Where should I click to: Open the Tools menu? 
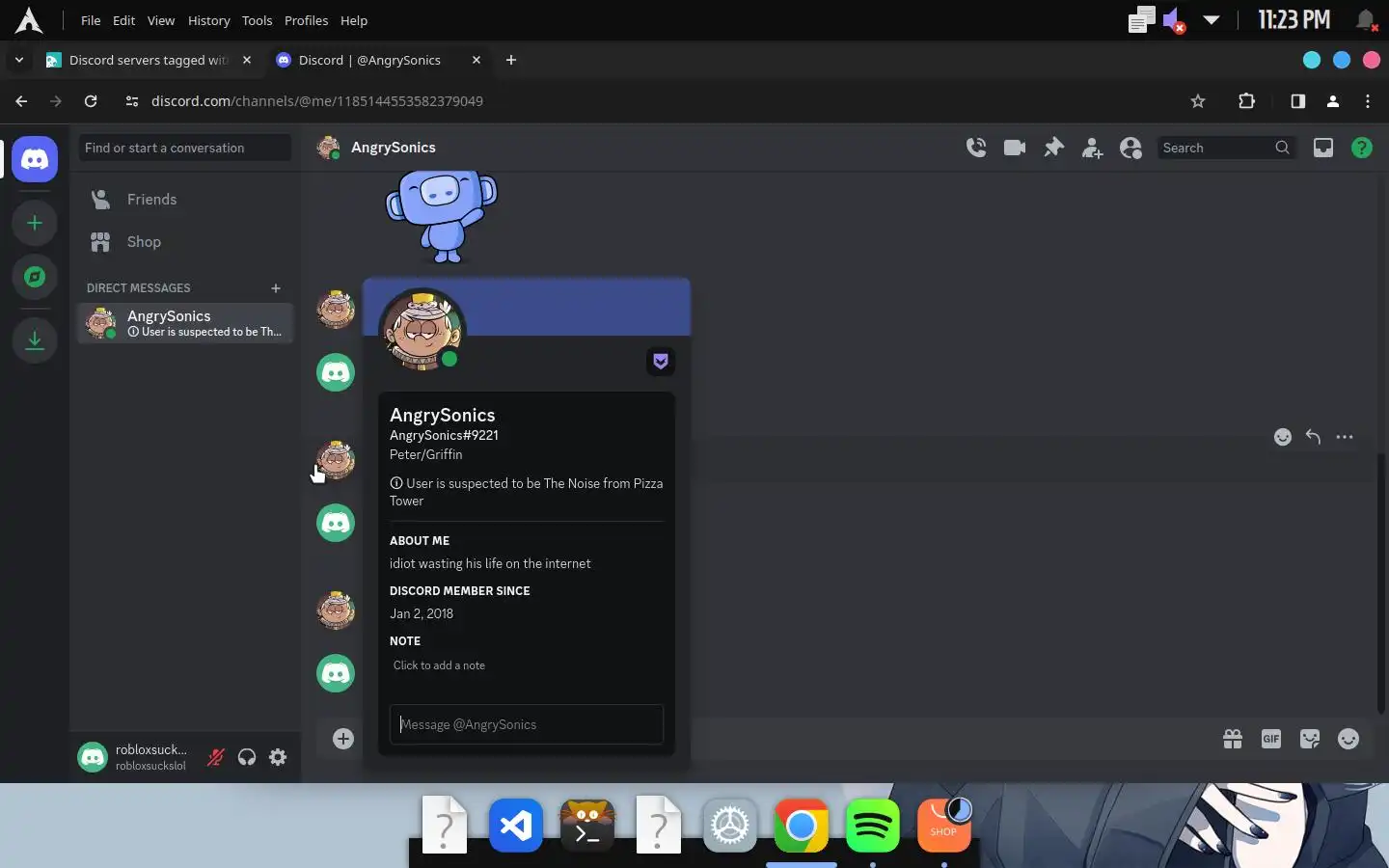click(257, 20)
